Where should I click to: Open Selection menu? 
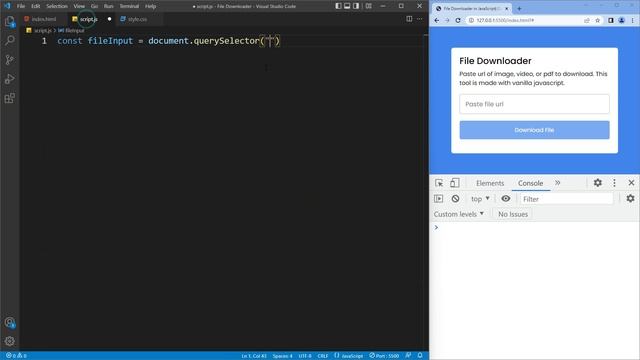click(57, 6)
